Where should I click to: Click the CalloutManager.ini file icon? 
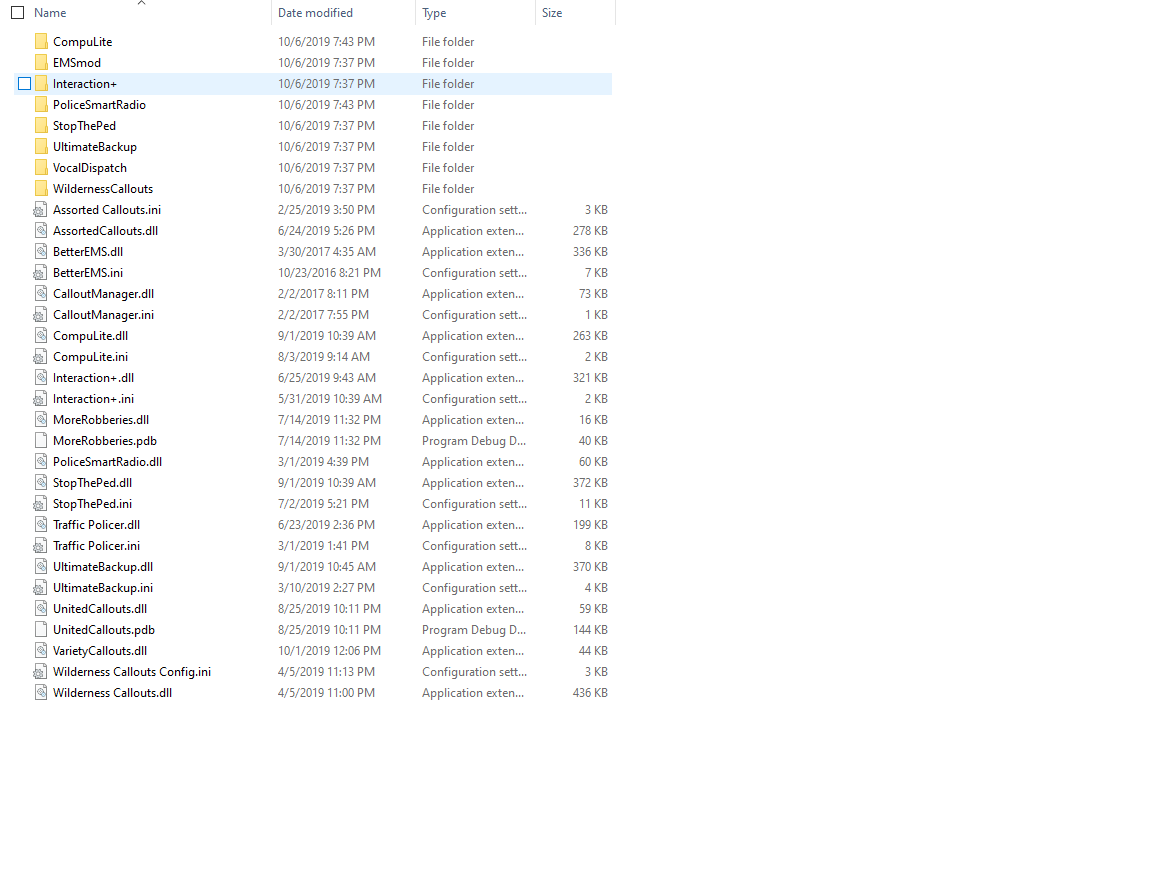pos(40,314)
